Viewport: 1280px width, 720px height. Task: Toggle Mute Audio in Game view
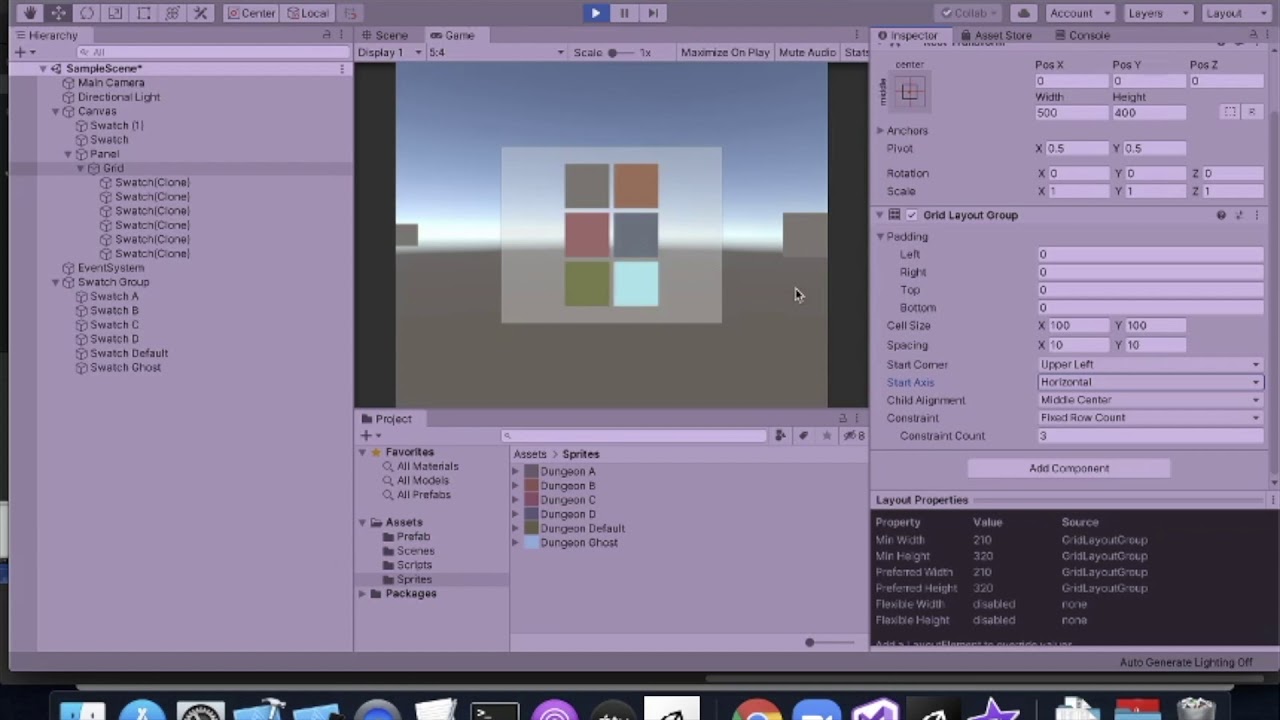click(807, 52)
